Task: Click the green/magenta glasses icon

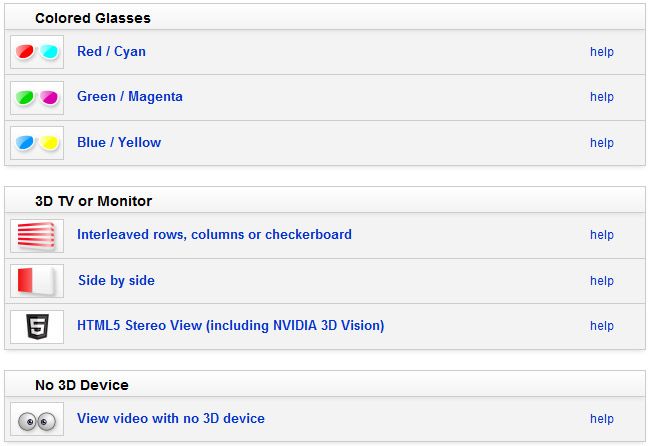Action: [x=37, y=97]
